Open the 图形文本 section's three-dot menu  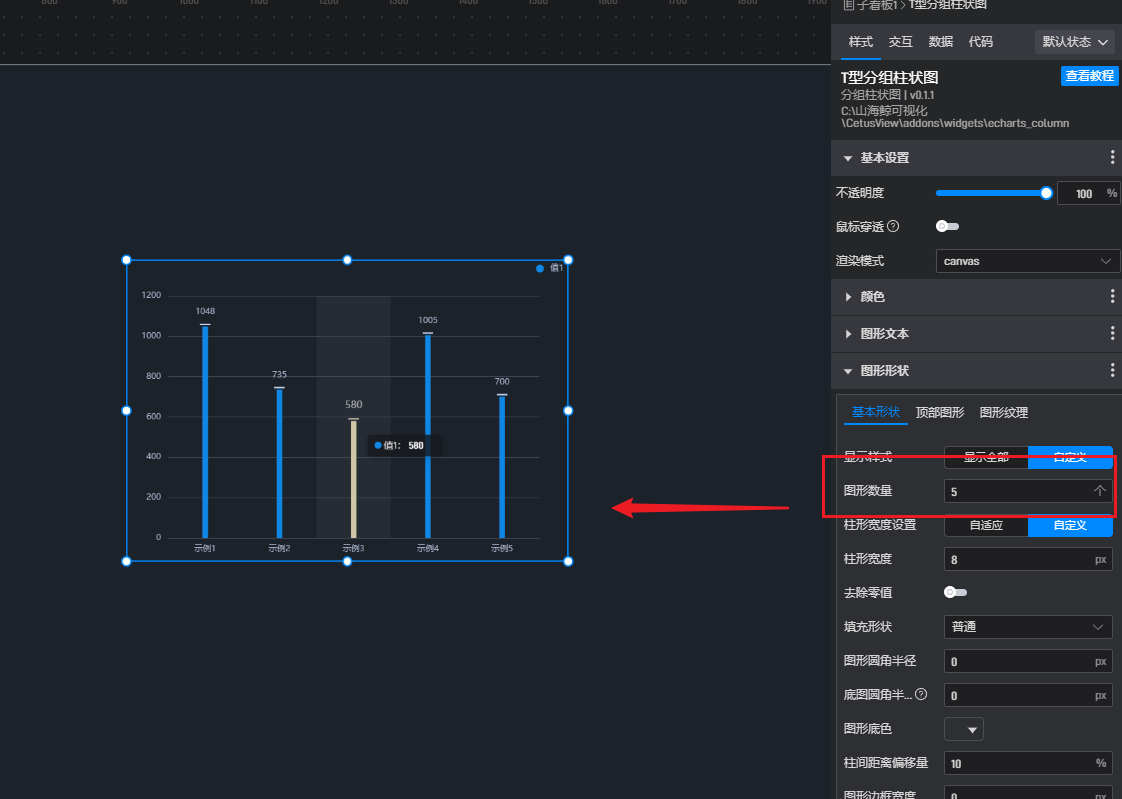(x=1112, y=334)
